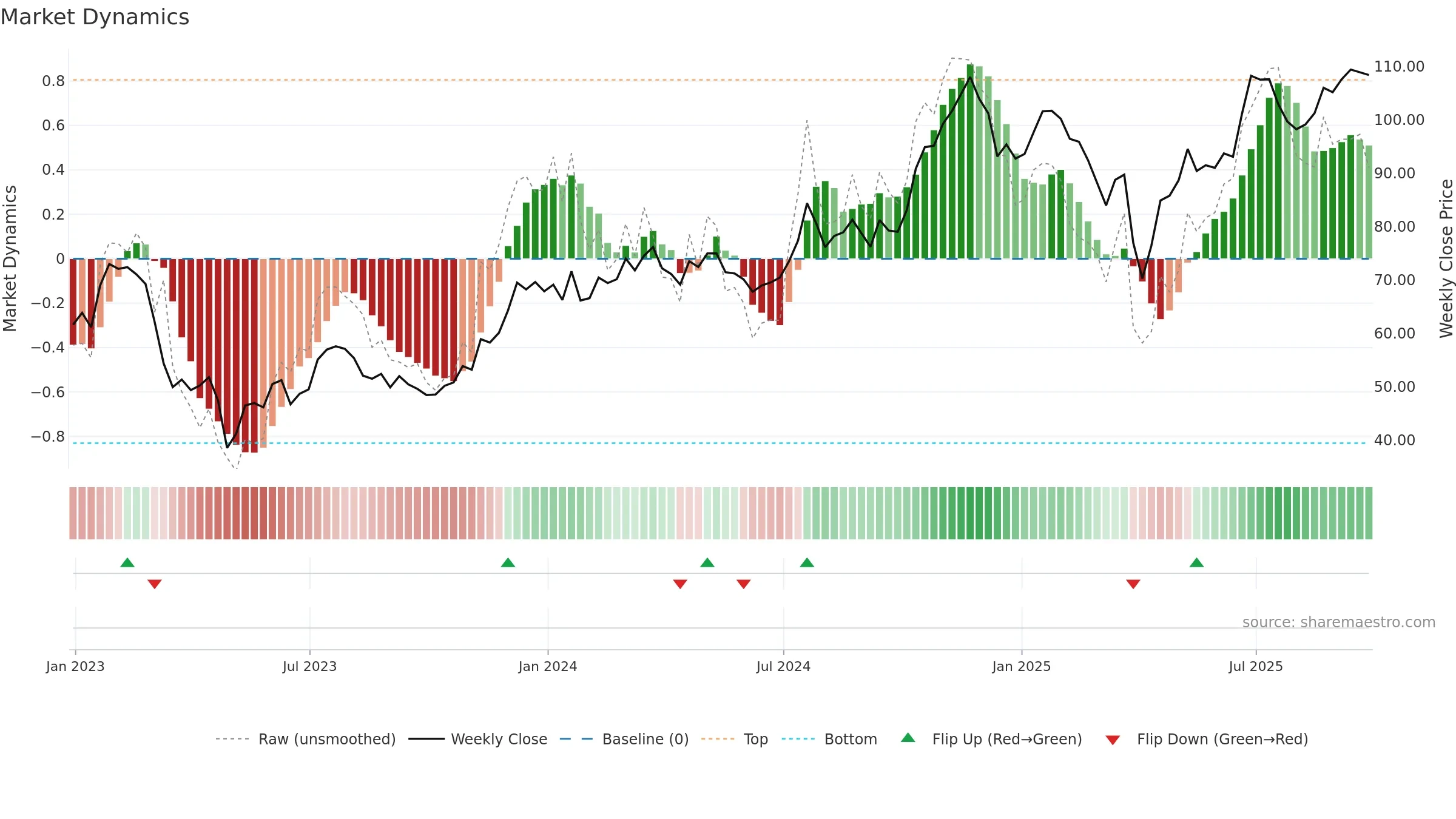Image resolution: width=1456 pixels, height=819 pixels.
Task: Click the 0.8 left axis tick label
Action: [x=53, y=81]
